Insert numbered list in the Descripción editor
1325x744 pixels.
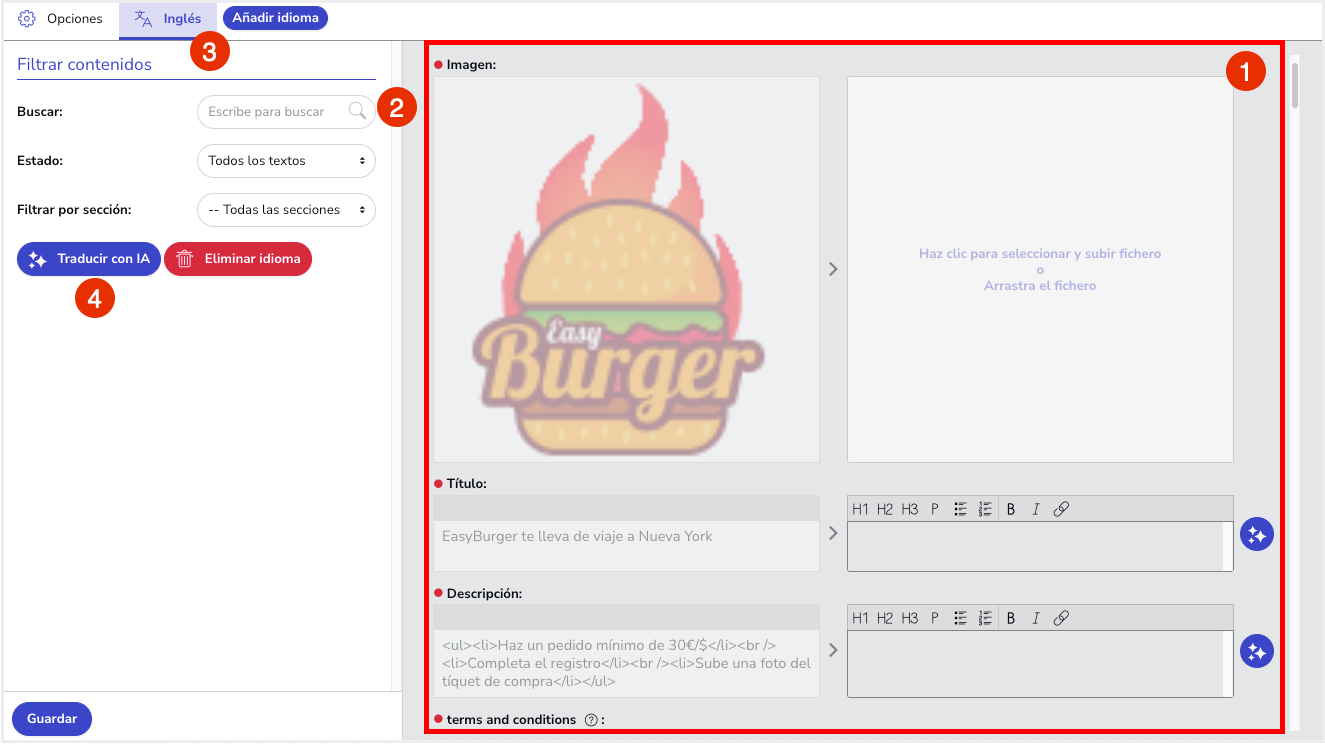tap(985, 618)
